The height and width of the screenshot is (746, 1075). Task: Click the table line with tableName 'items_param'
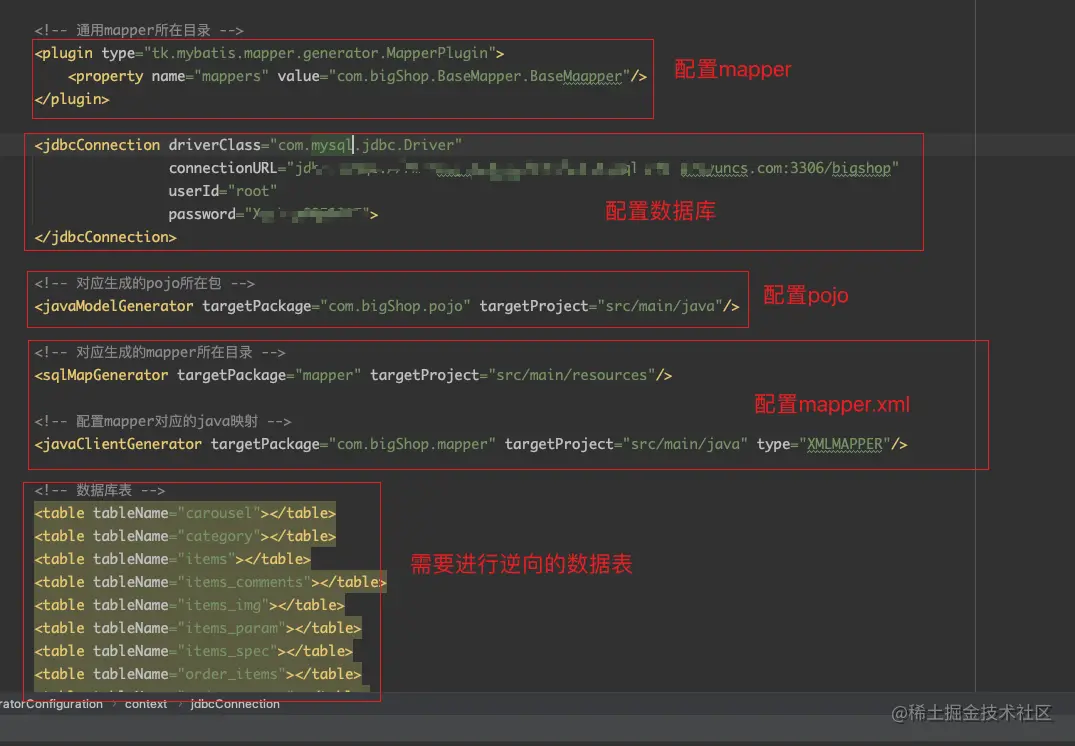point(197,628)
